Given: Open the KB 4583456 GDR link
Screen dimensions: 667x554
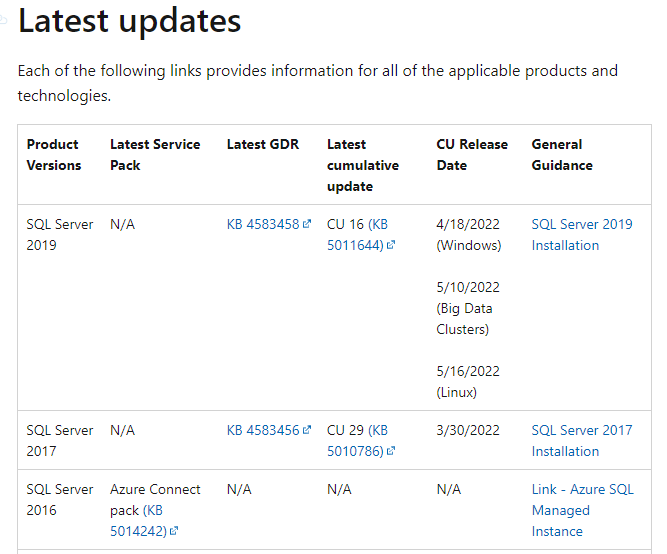Looking at the screenshot, I should point(262,430).
